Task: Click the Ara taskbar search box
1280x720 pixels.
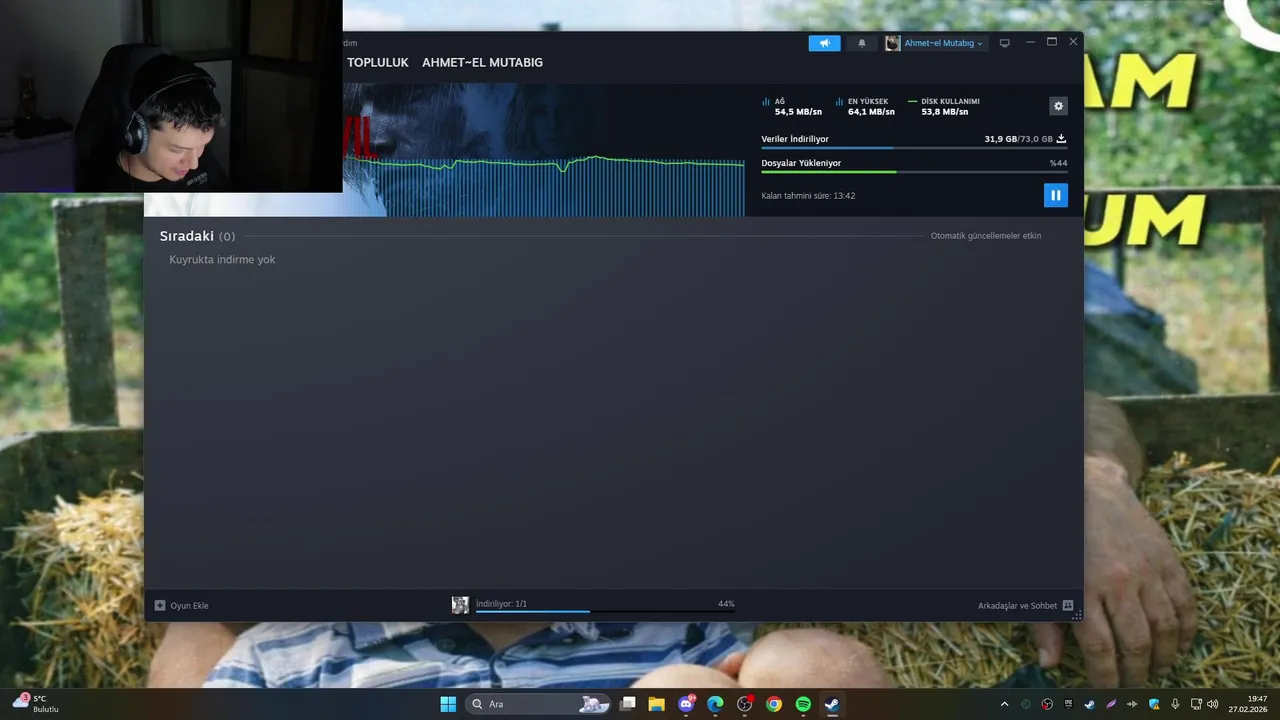Action: pos(538,704)
